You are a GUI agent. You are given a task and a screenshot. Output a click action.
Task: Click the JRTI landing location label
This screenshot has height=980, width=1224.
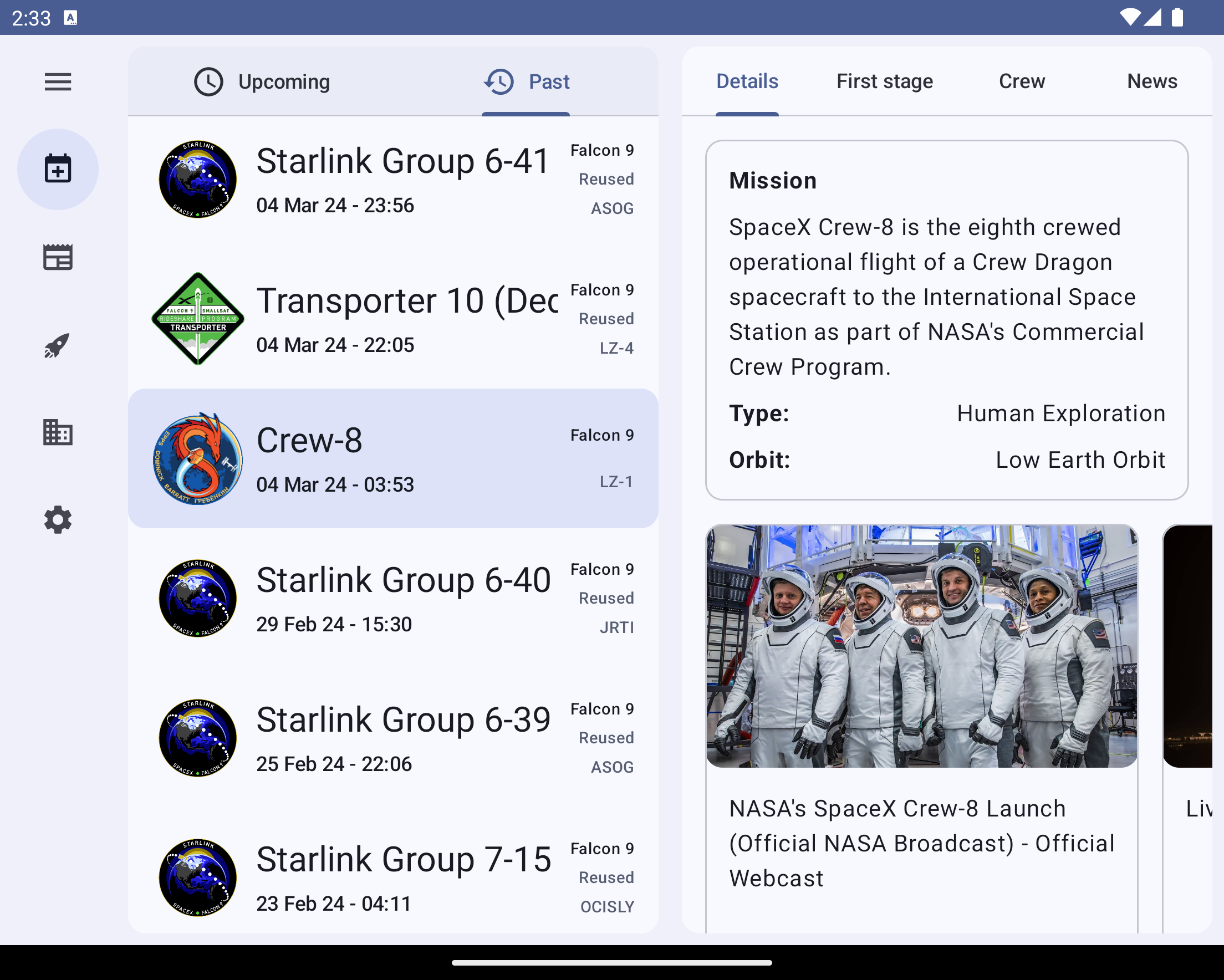pos(616,627)
